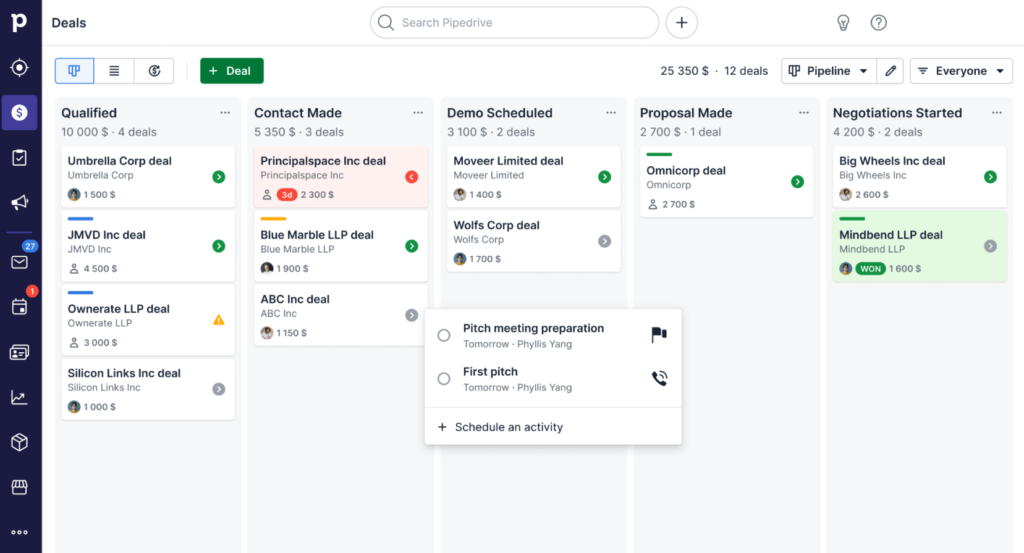
Task: Click the WON label on Mindbend LLP deal
Action: tap(871, 268)
